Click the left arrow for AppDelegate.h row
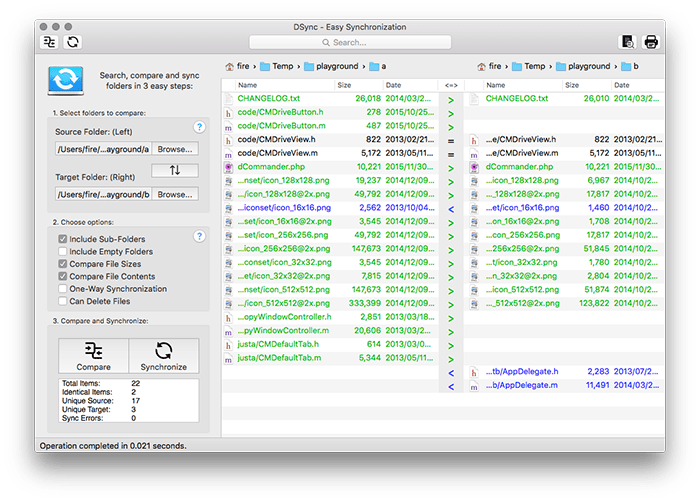700x502 pixels. point(451,373)
